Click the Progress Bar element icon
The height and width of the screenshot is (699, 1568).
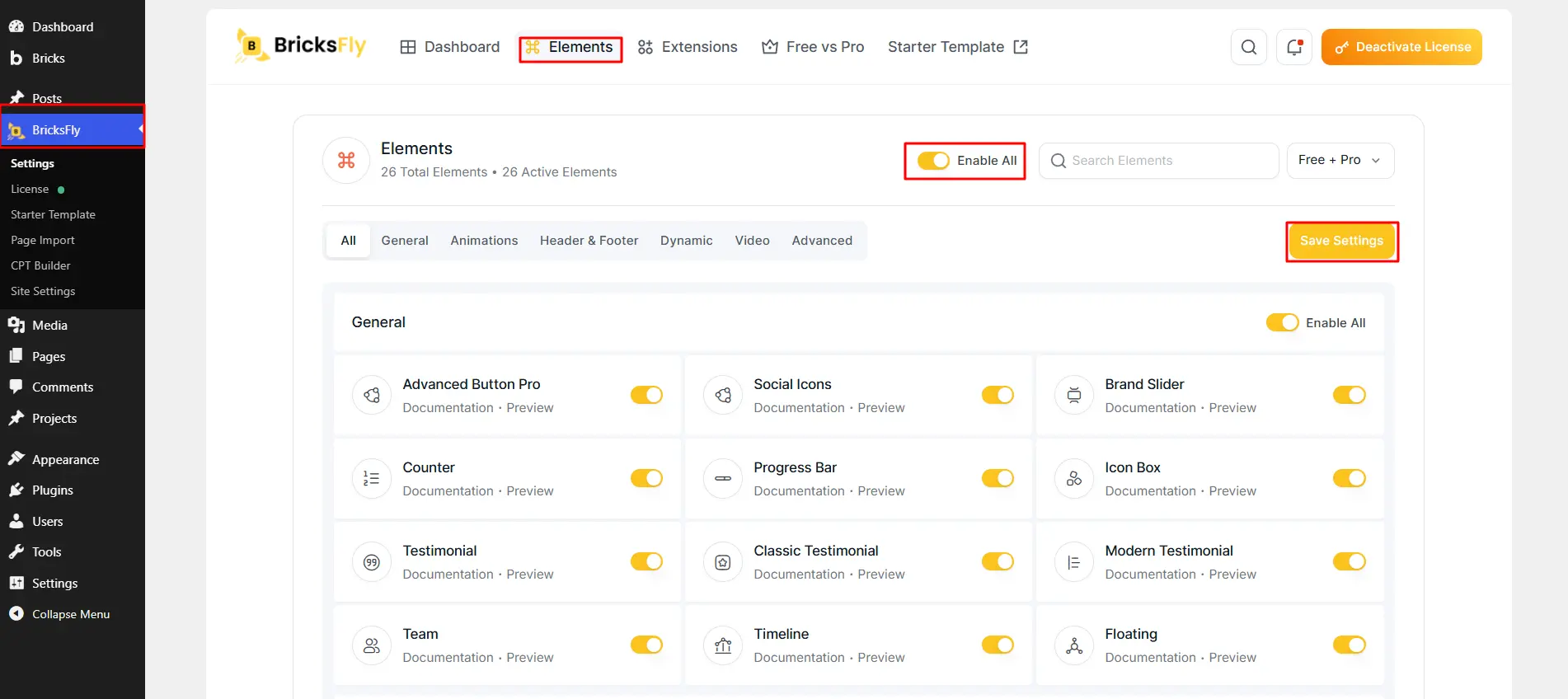(x=723, y=478)
